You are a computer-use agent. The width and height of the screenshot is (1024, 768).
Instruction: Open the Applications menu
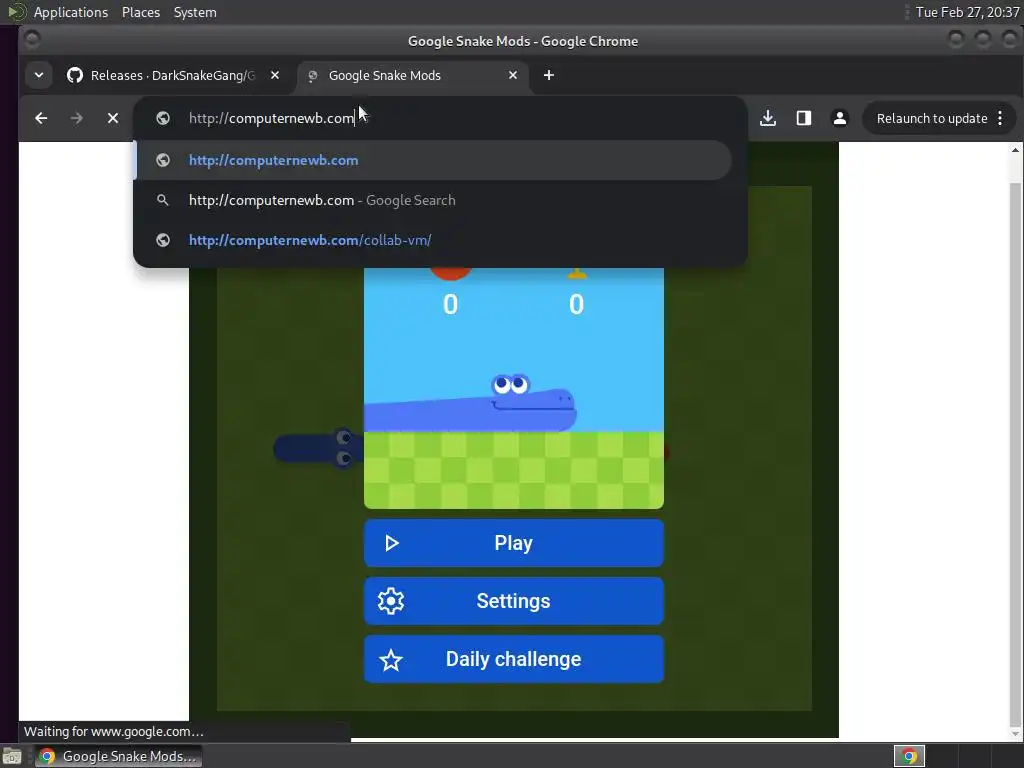coord(71,12)
